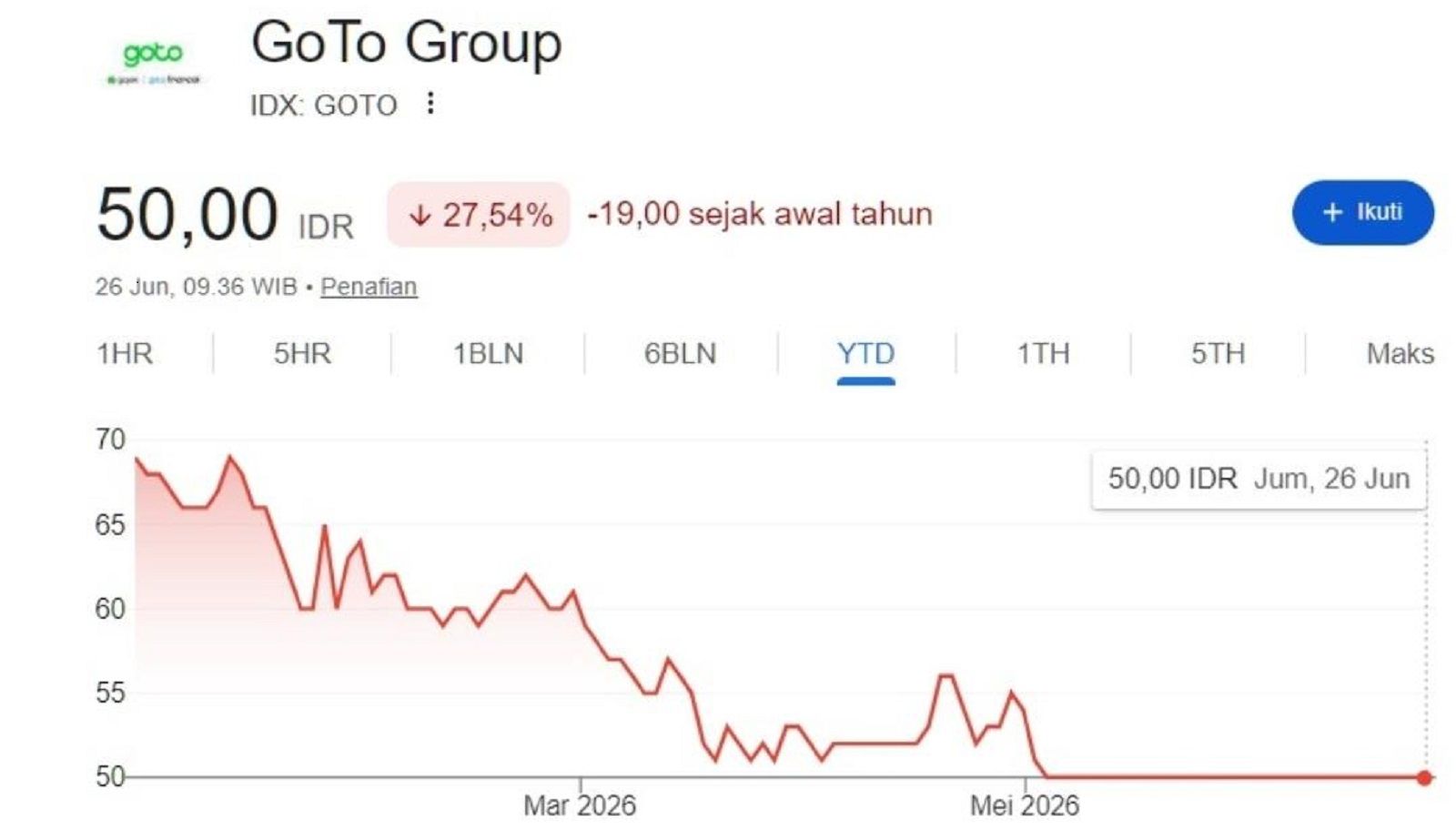Viewport: 1456px width, 840px height.
Task: Switch chart to 6BLN range
Action: (680, 353)
